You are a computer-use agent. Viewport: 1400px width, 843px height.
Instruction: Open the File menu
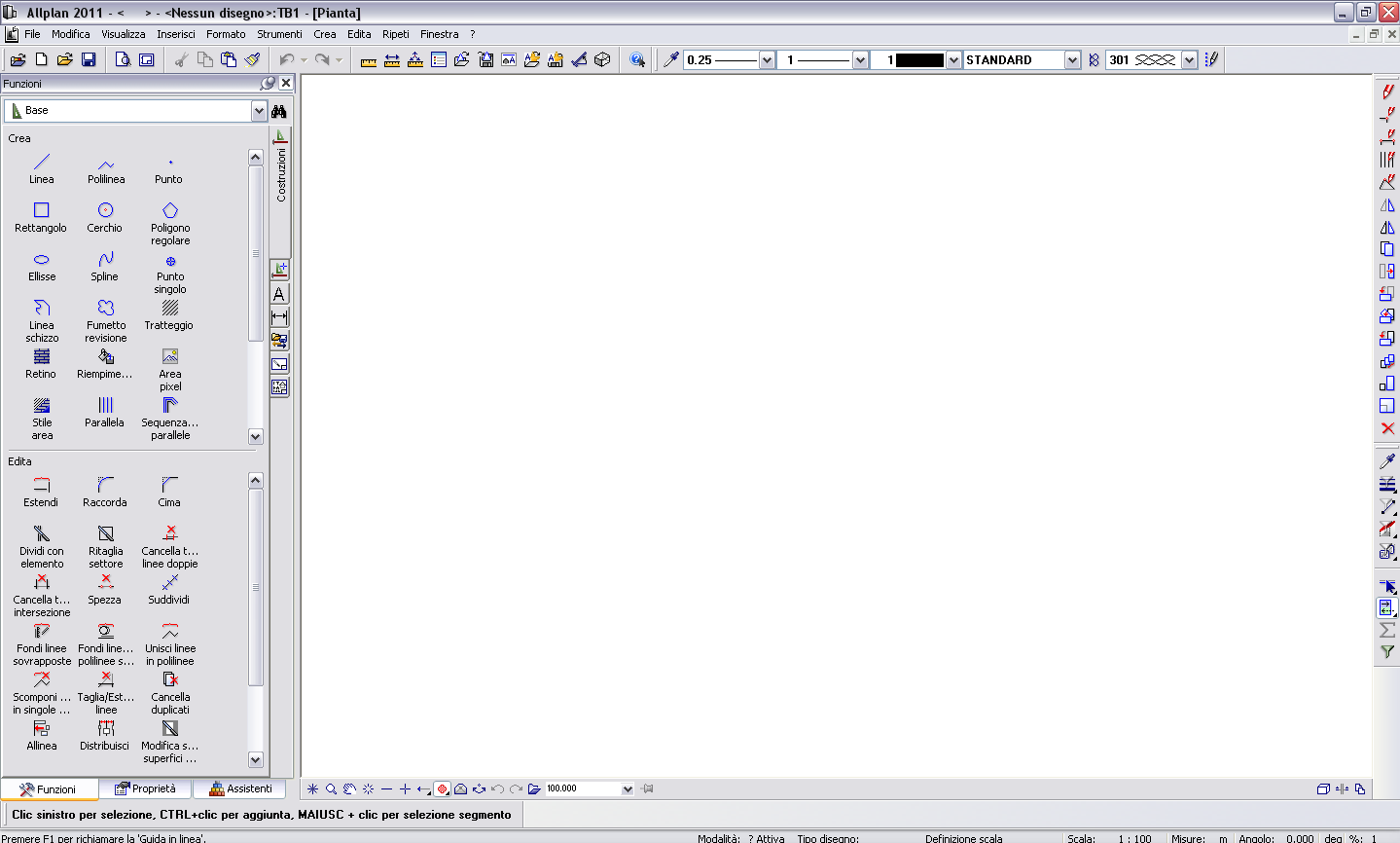tap(32, 34)
